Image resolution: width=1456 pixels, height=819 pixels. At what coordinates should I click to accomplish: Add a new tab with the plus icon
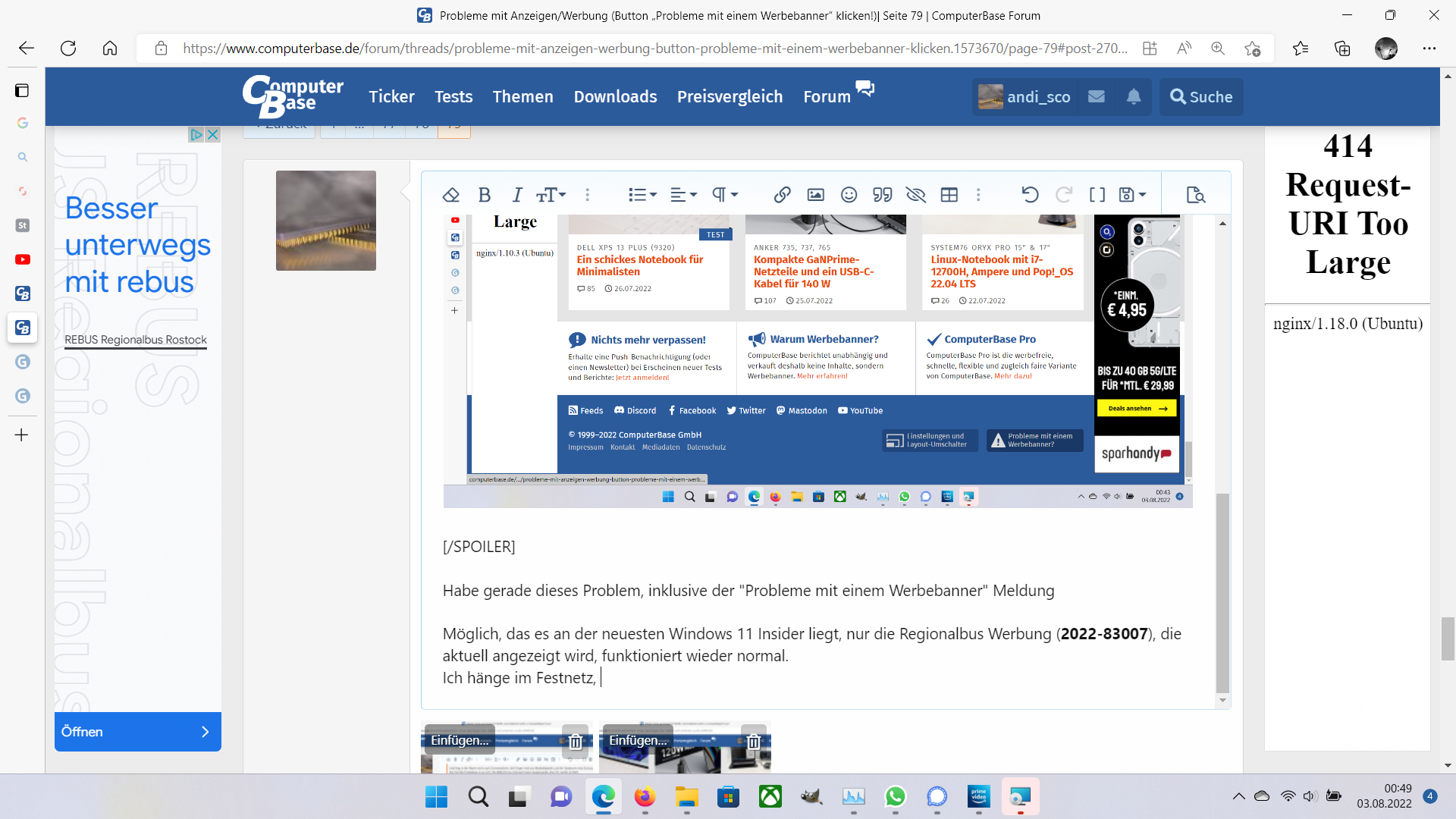(x=22, y=435)
